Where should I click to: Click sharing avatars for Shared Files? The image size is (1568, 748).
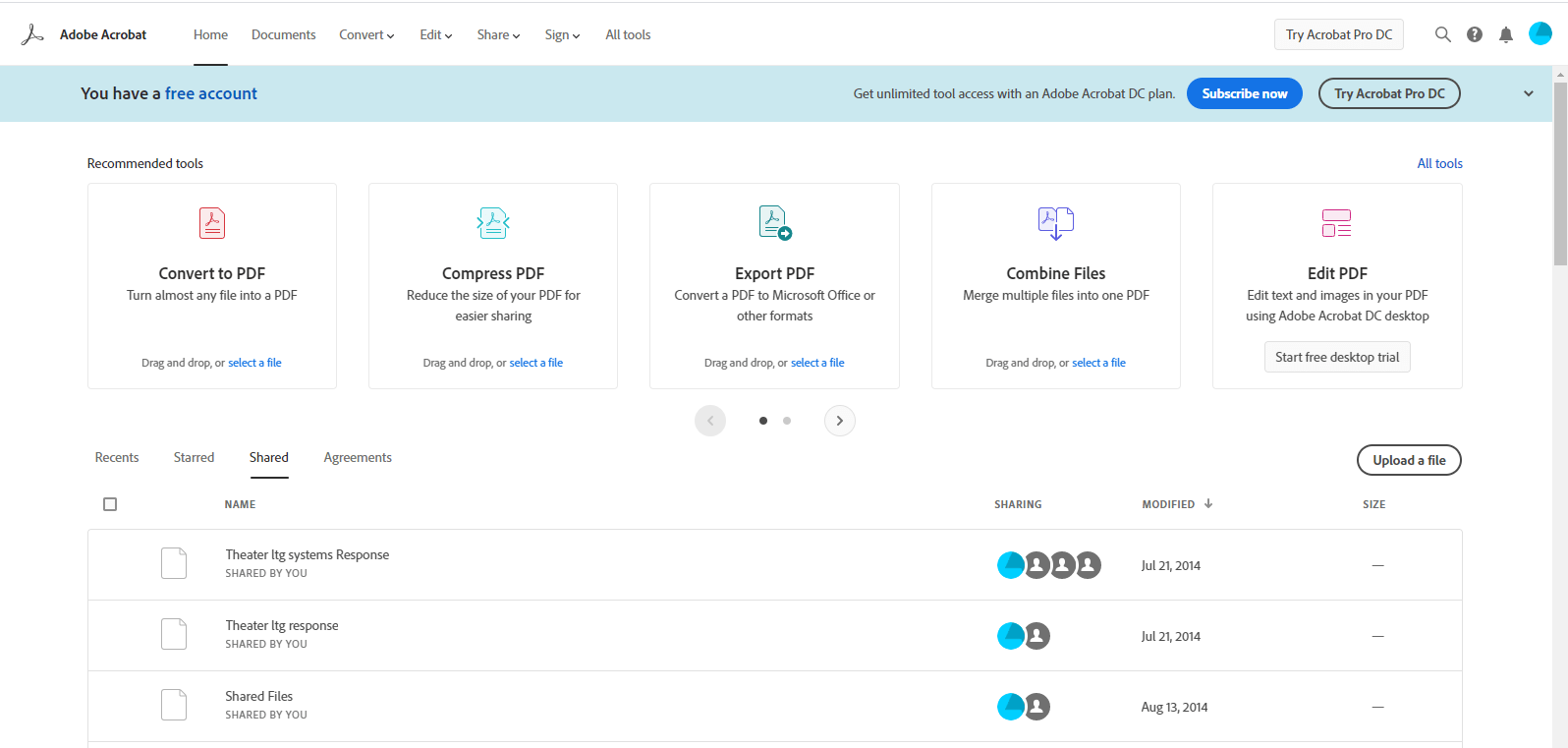pos(1024,707)
